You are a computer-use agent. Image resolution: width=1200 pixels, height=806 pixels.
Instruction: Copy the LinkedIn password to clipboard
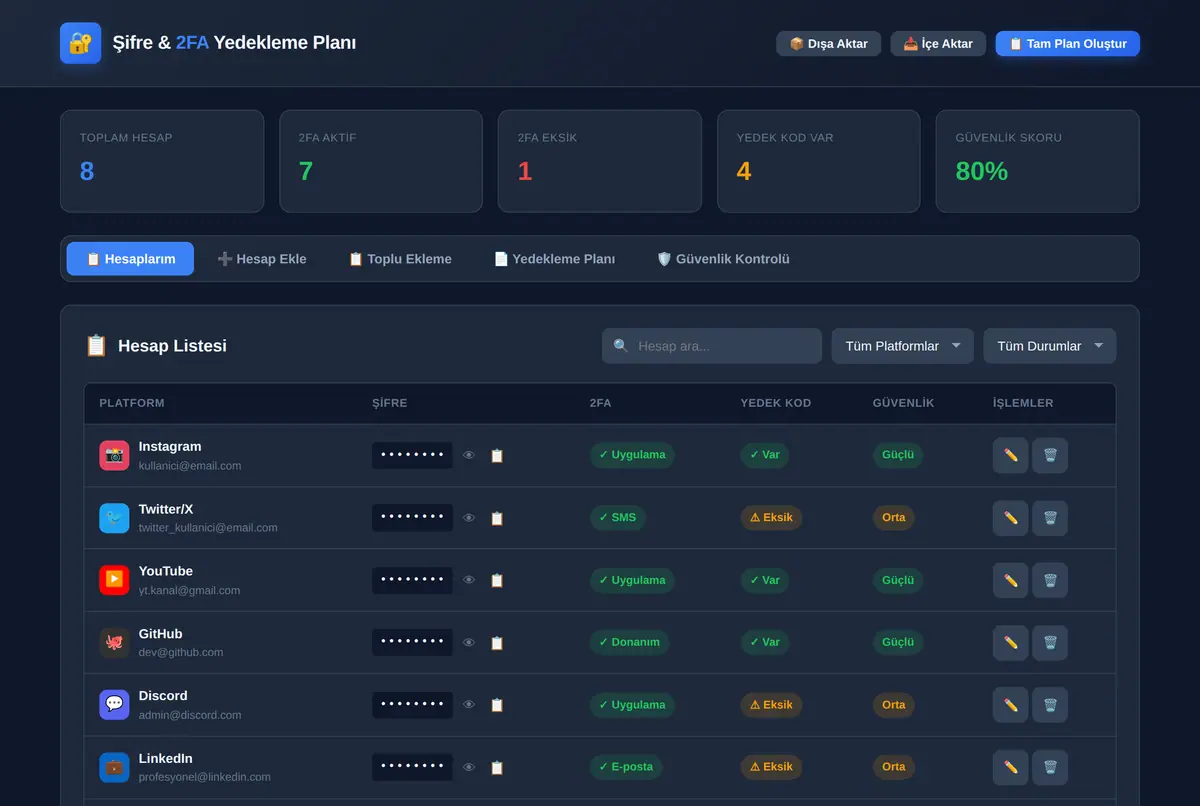coord(497,767)
